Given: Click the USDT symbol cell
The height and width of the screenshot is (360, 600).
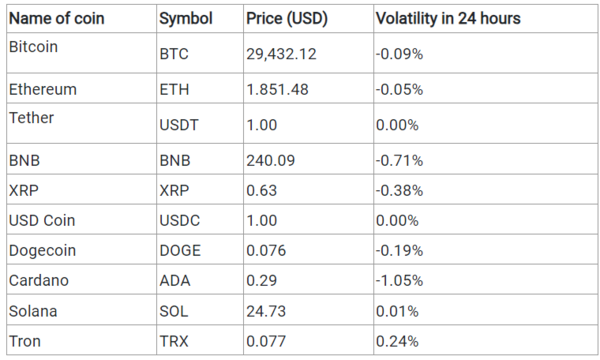Looking at the screenshot, I should (x=200, y=124).
